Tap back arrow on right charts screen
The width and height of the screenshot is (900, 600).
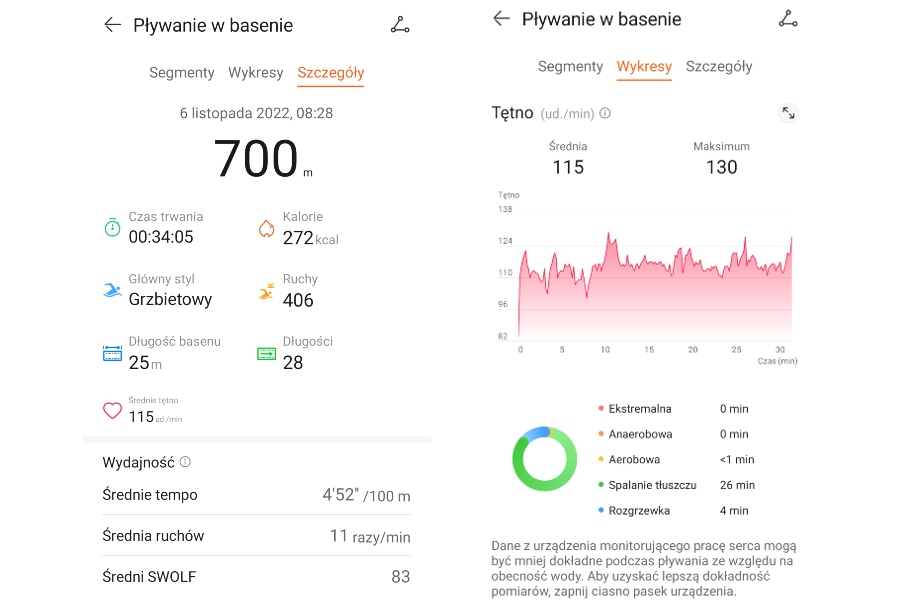coord(501,19)
